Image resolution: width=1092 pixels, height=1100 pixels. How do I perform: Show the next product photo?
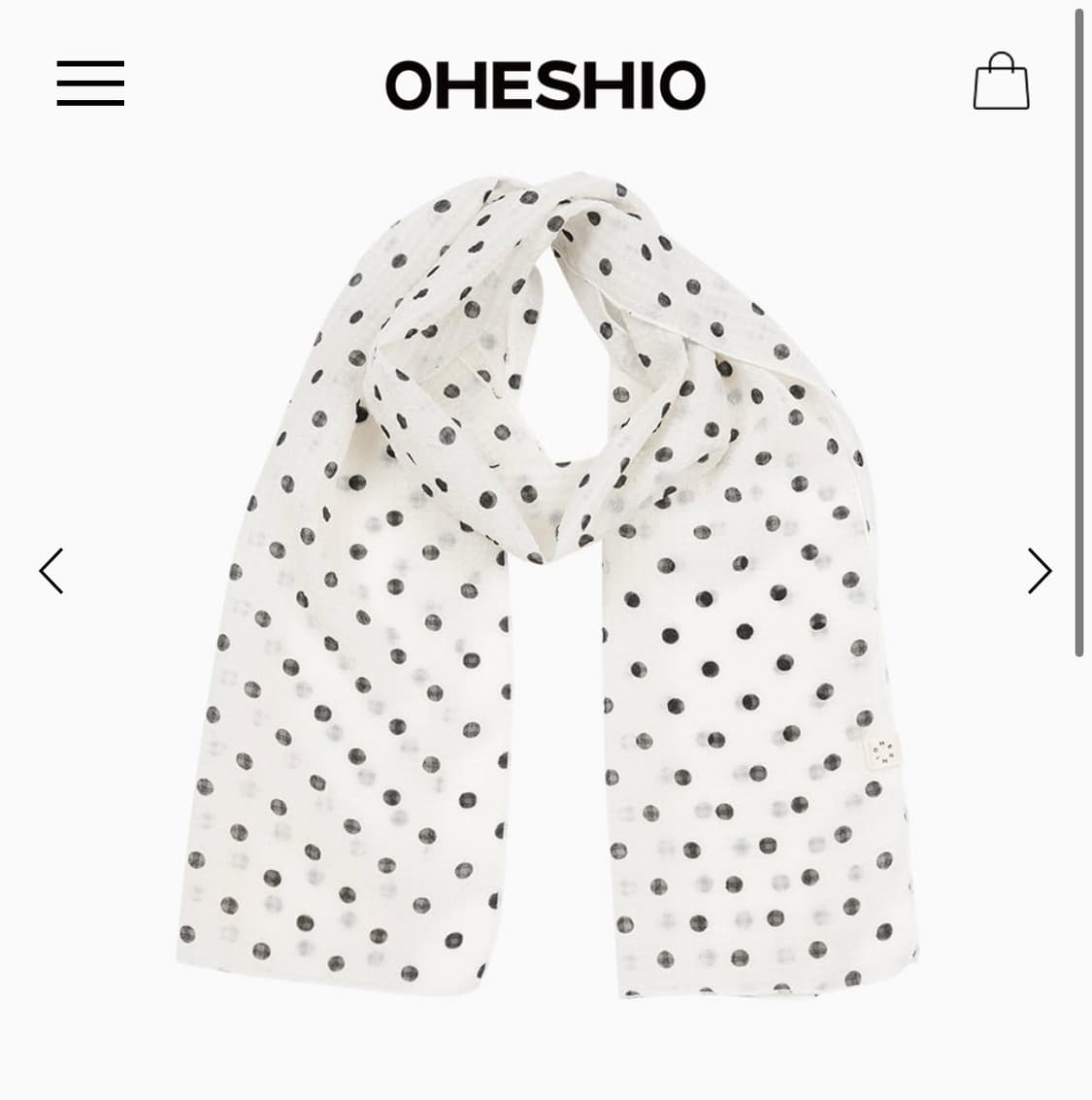tap(1040, 571)
